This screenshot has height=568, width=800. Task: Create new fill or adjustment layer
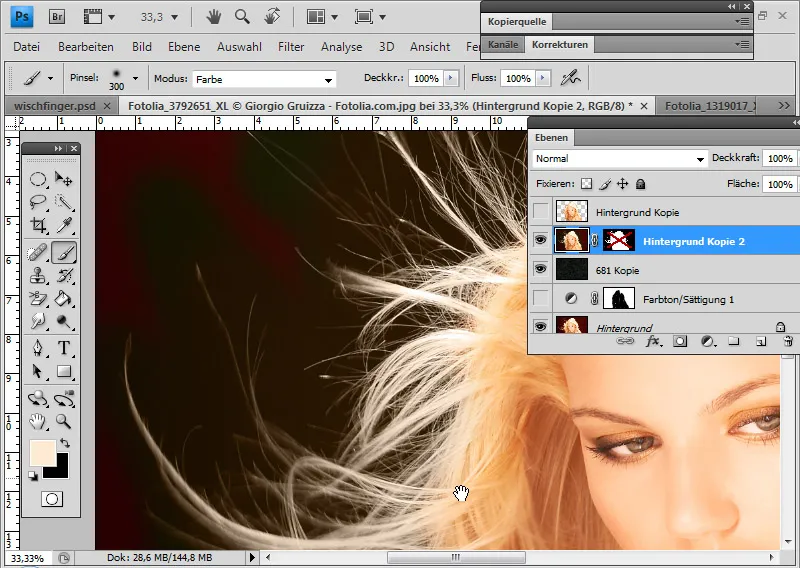point(707,341)
